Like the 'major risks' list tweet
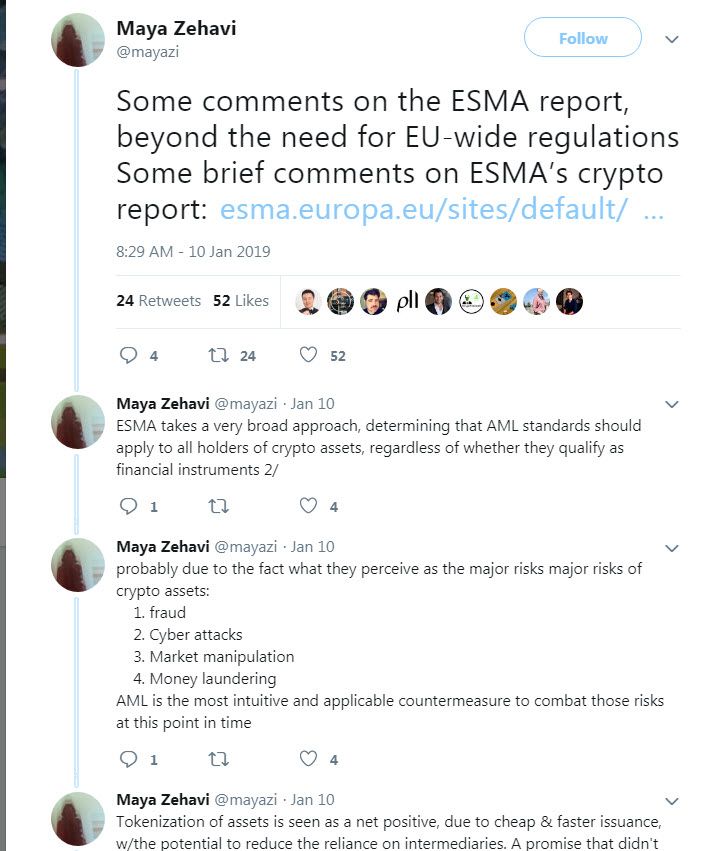This screenshot has width=726, height=851. (309, 759)
